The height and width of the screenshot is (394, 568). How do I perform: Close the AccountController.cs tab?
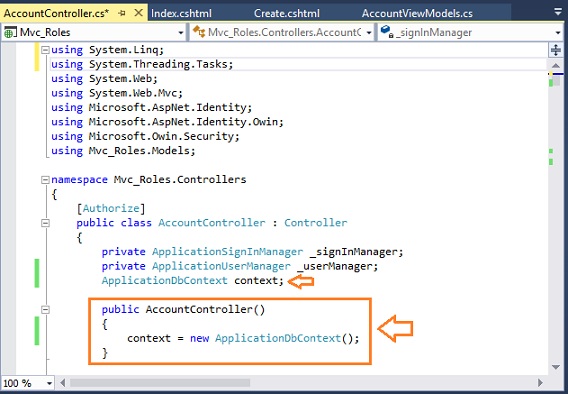click(138, 13)
